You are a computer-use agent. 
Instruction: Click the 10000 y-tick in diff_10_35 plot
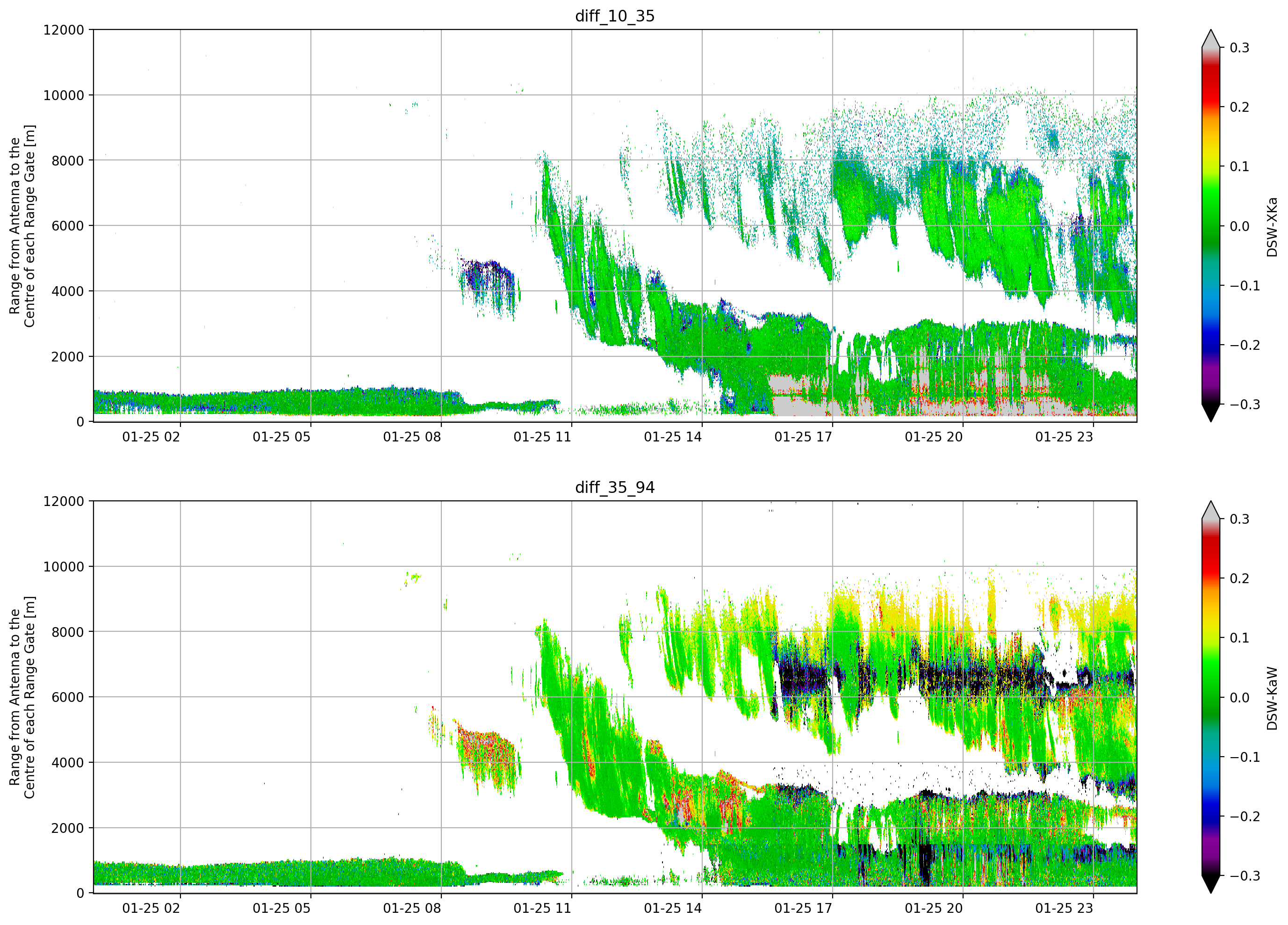point(64,95)
